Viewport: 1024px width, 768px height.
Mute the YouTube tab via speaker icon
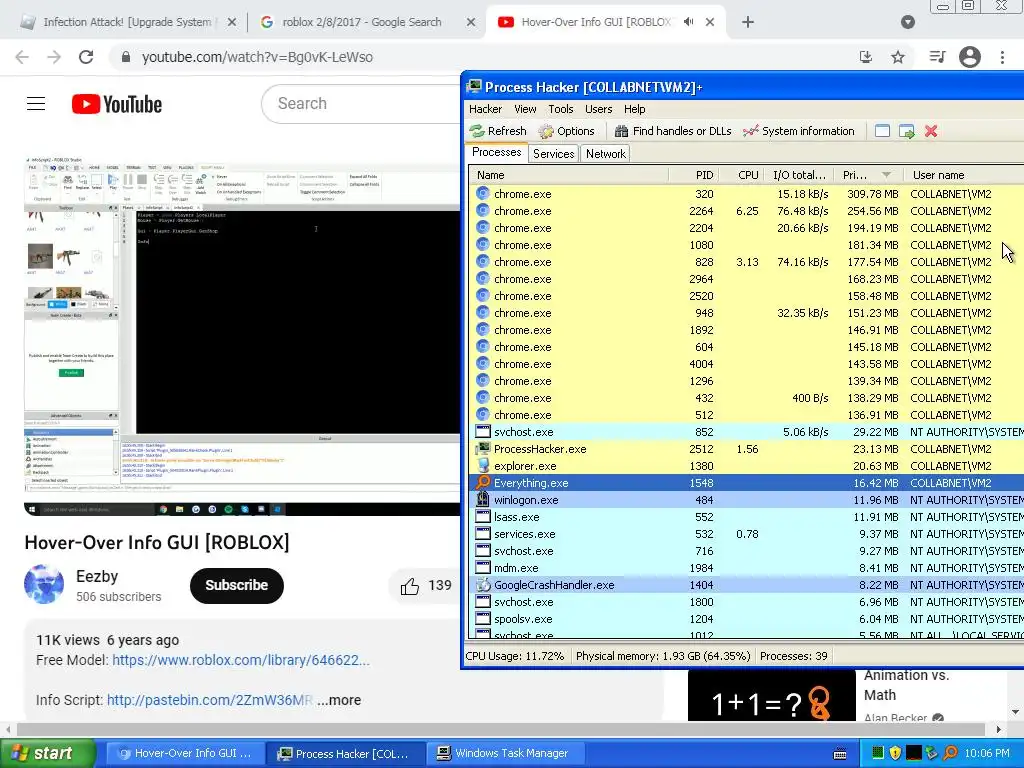(688, 22)
